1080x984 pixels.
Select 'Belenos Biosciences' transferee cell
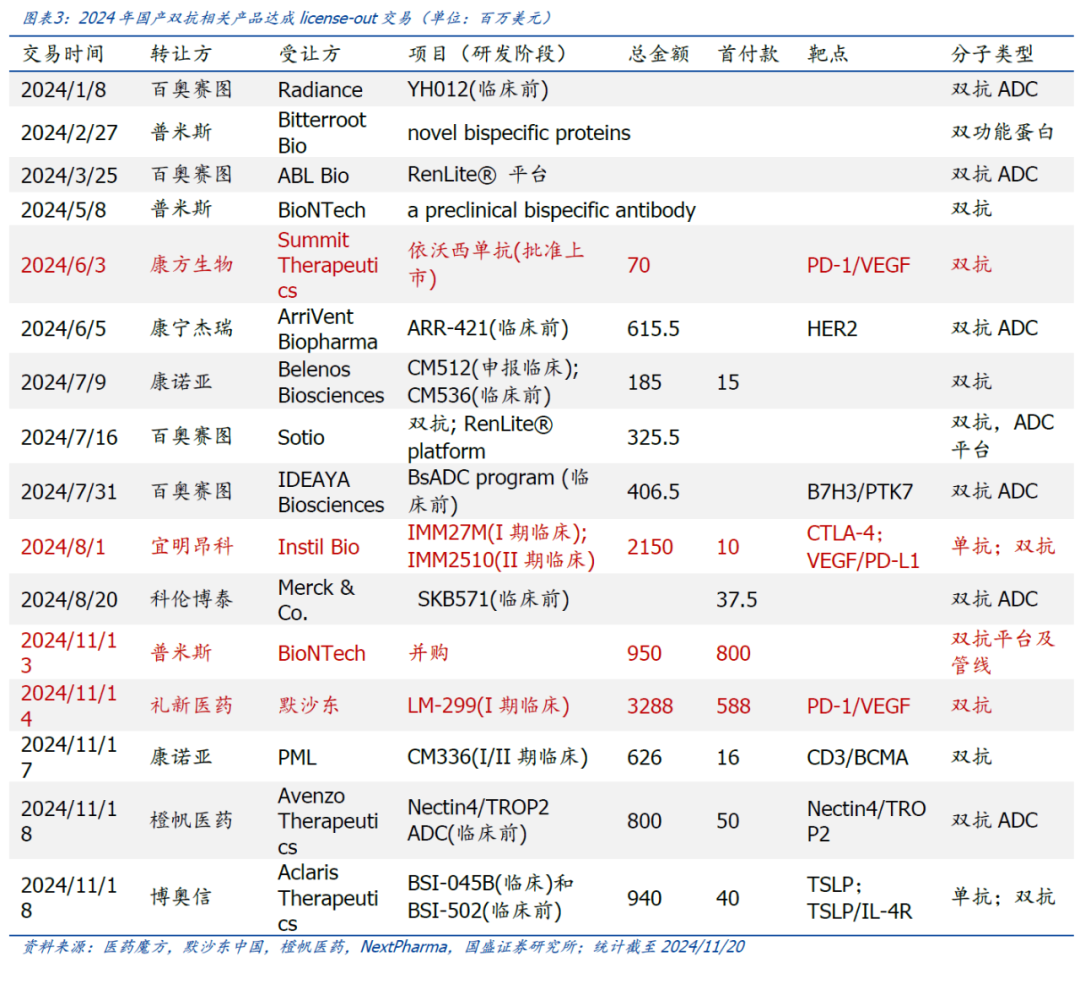click(x=331, y=381)
